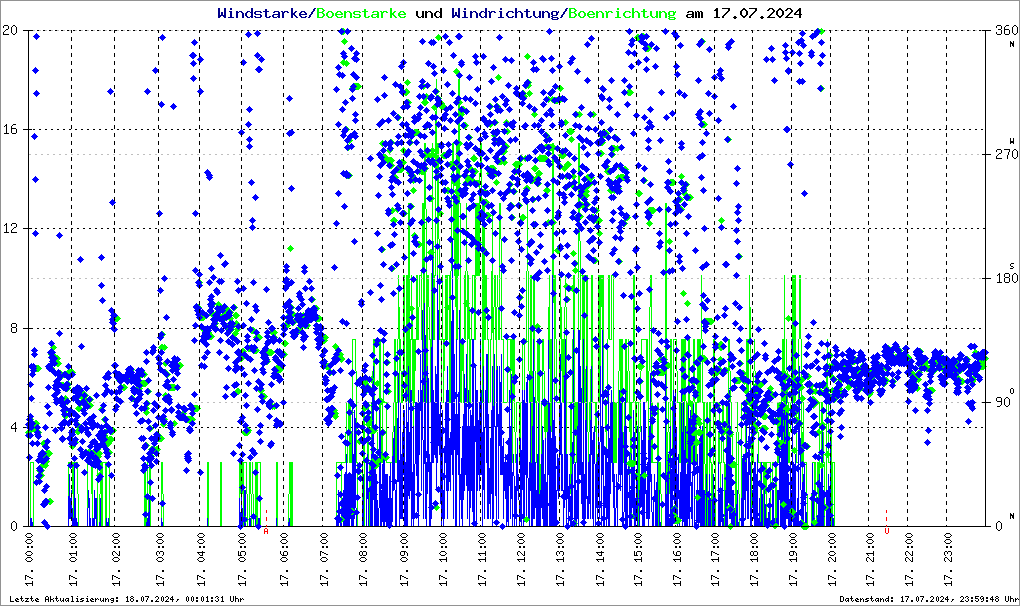Click the time label '17. 09:00'

point(403,559)
